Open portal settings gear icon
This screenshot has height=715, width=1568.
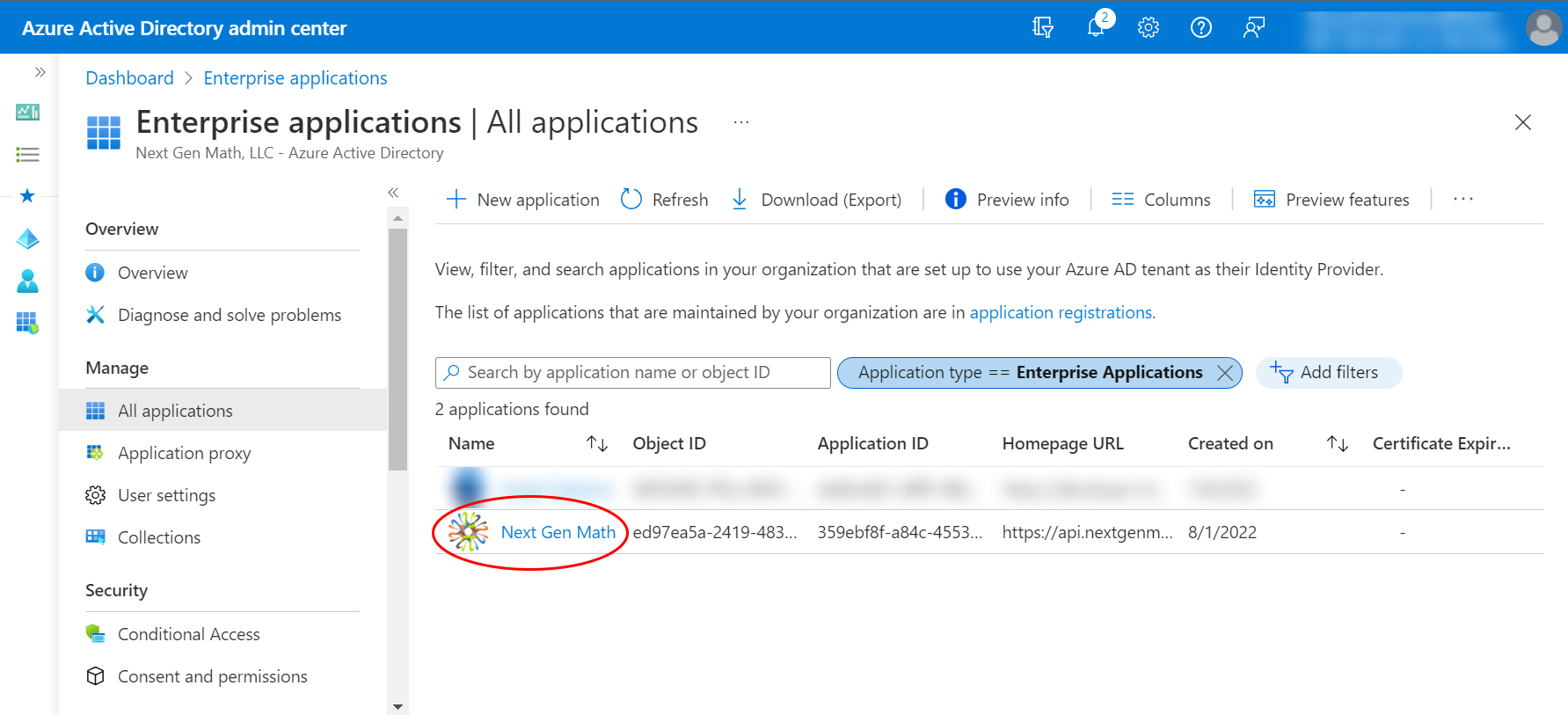click(1149, 27)
